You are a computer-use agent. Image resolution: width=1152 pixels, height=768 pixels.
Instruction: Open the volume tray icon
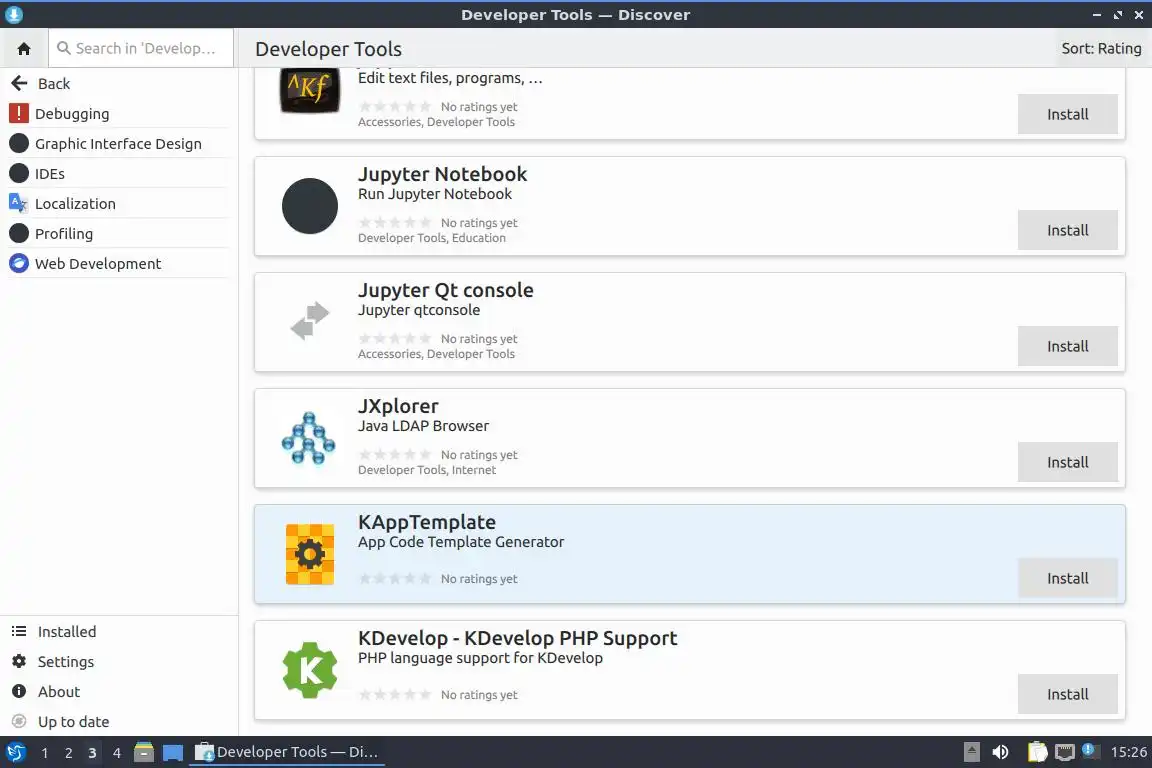tap(1000, 752)
